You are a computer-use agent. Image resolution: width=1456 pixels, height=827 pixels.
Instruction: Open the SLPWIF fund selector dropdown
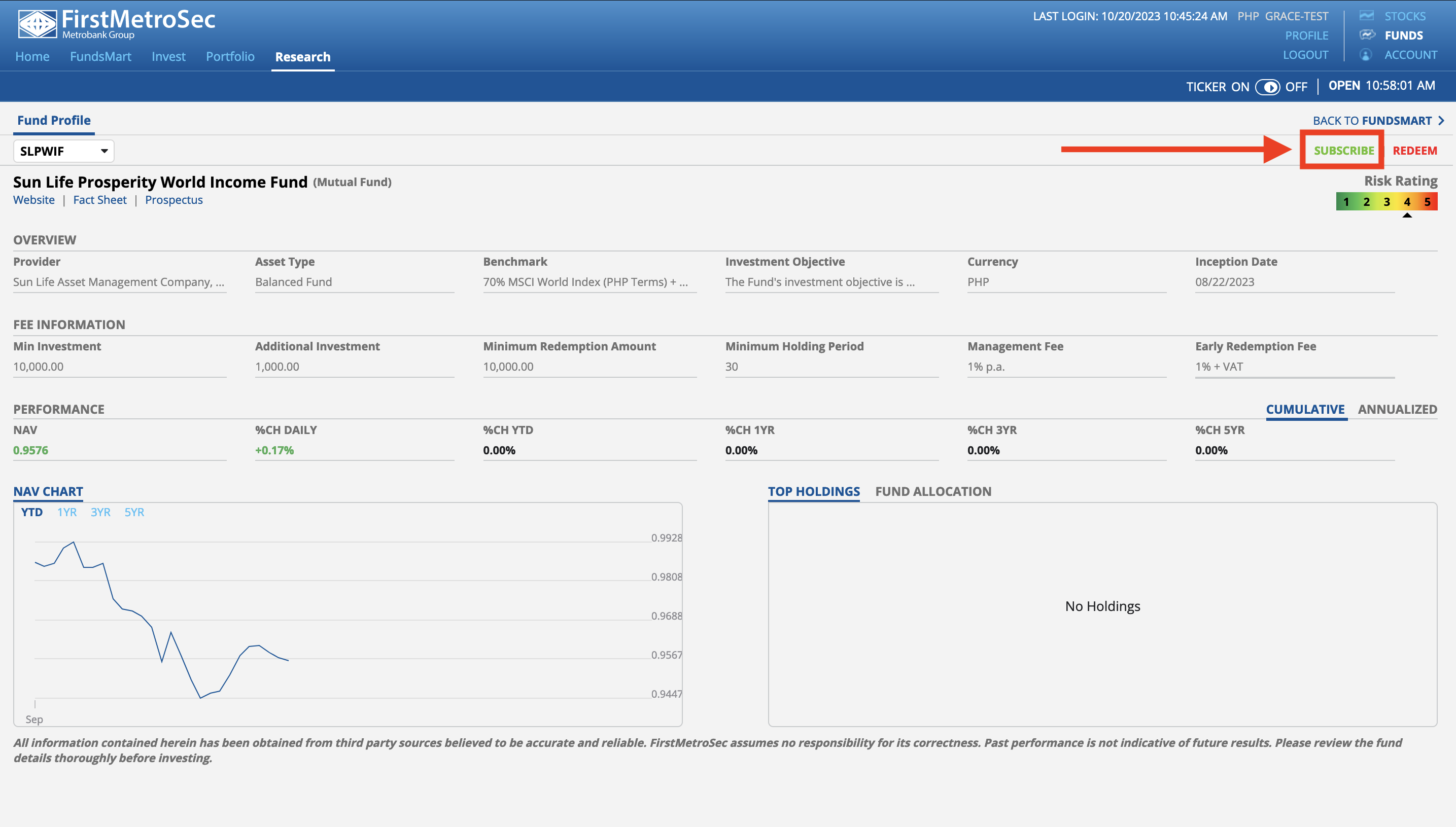63,151
